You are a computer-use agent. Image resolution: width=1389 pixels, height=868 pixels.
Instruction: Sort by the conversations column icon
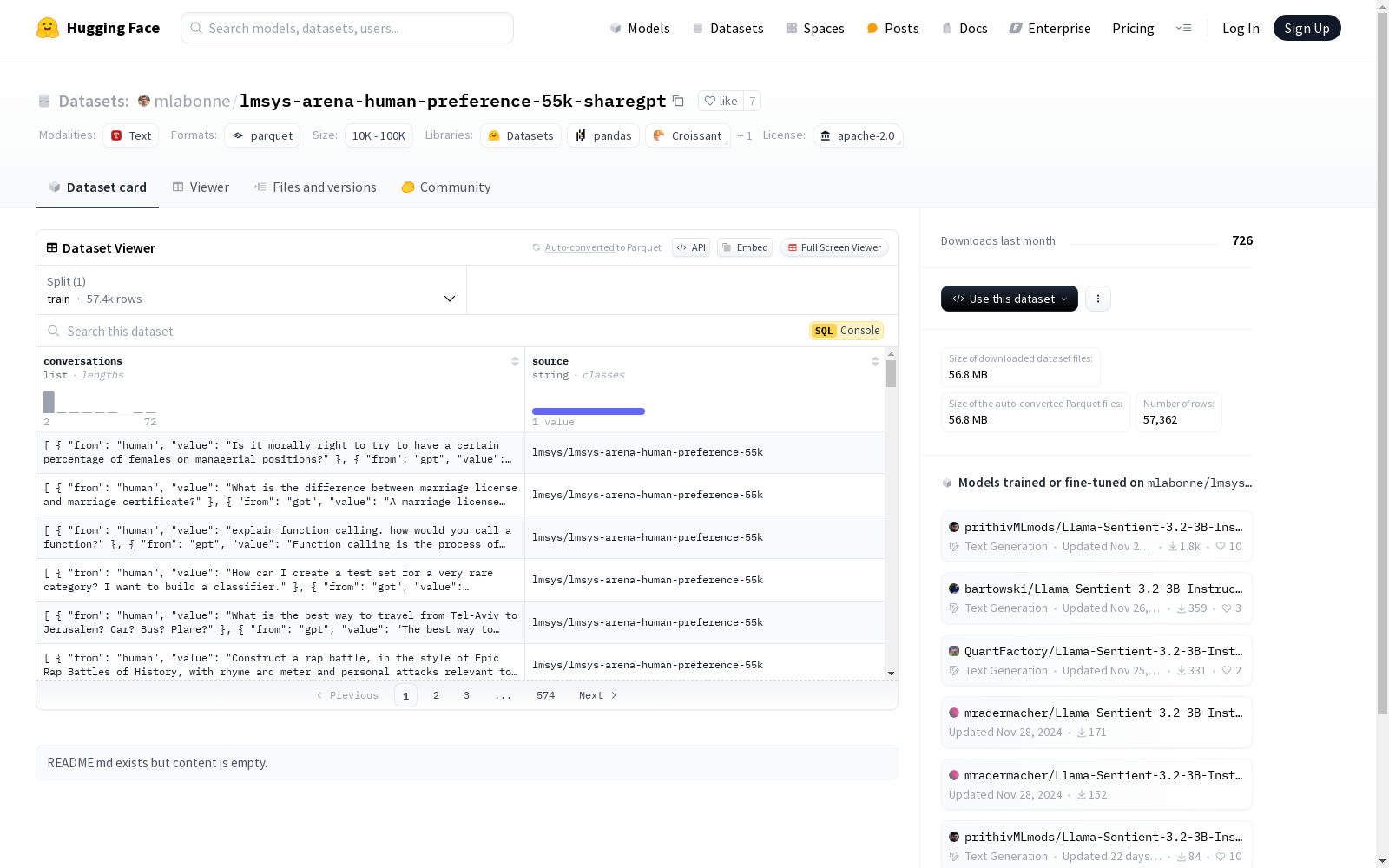click(x=515, y=361)
